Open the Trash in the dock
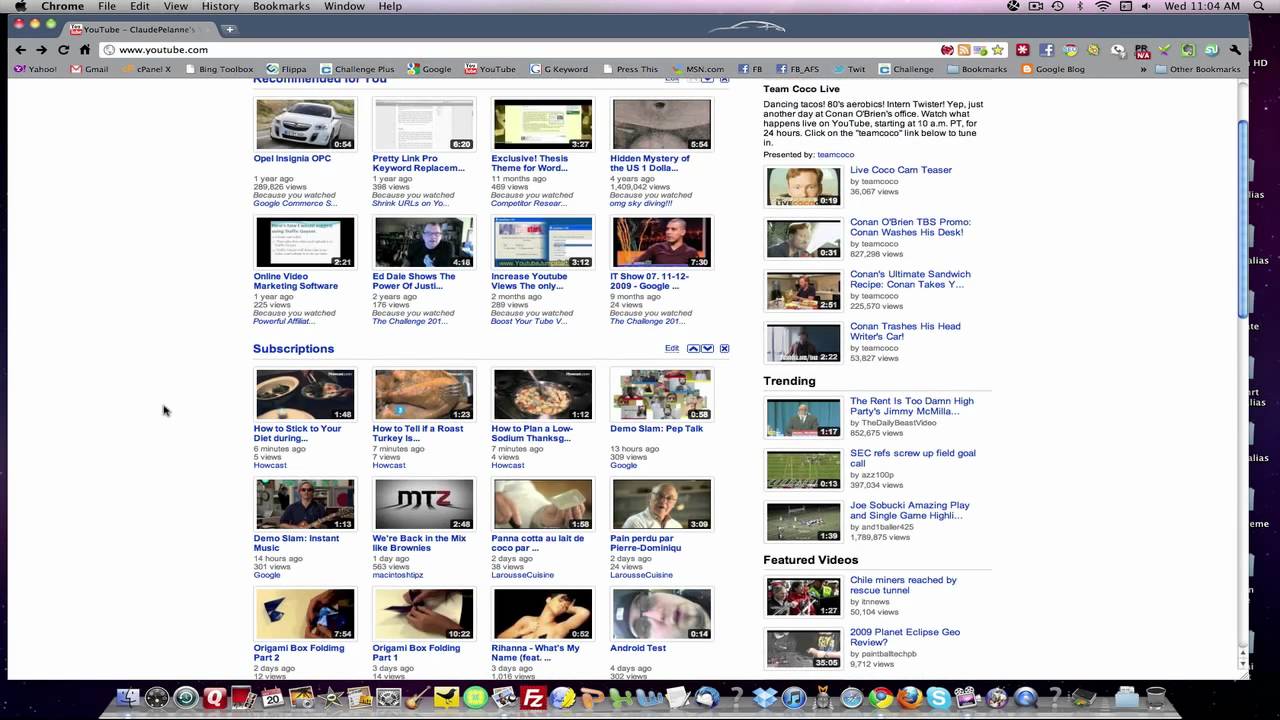The width and height of the screenshot is (1280, 720). [1155, 697]
